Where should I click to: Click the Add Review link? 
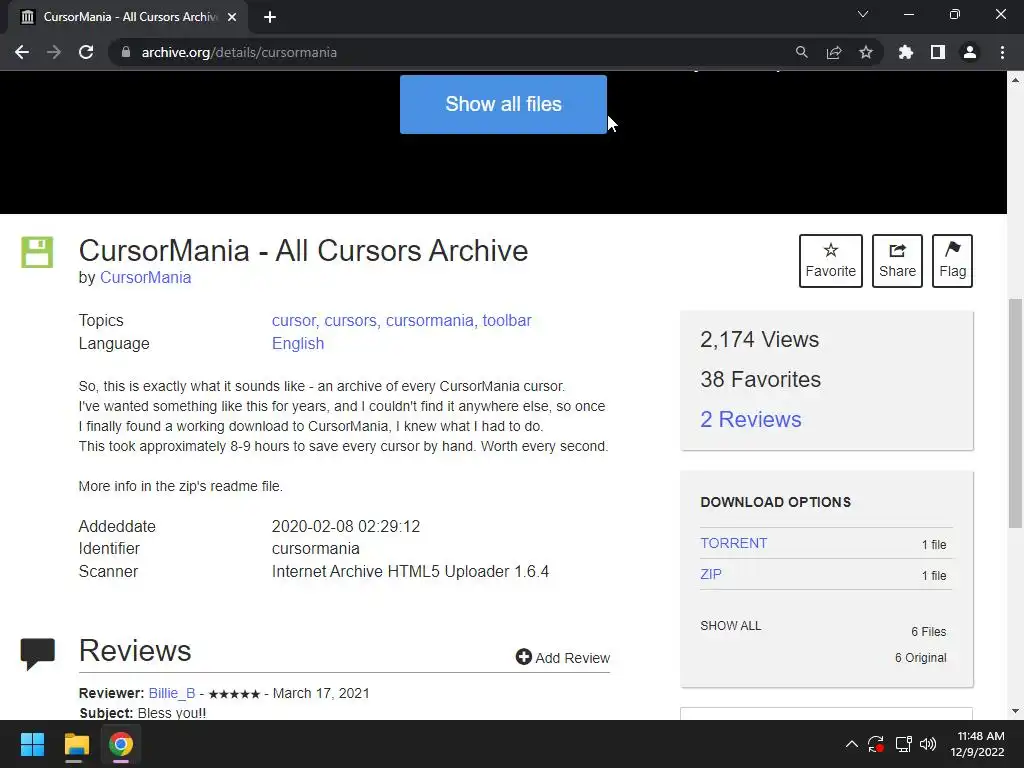(563, 658)
